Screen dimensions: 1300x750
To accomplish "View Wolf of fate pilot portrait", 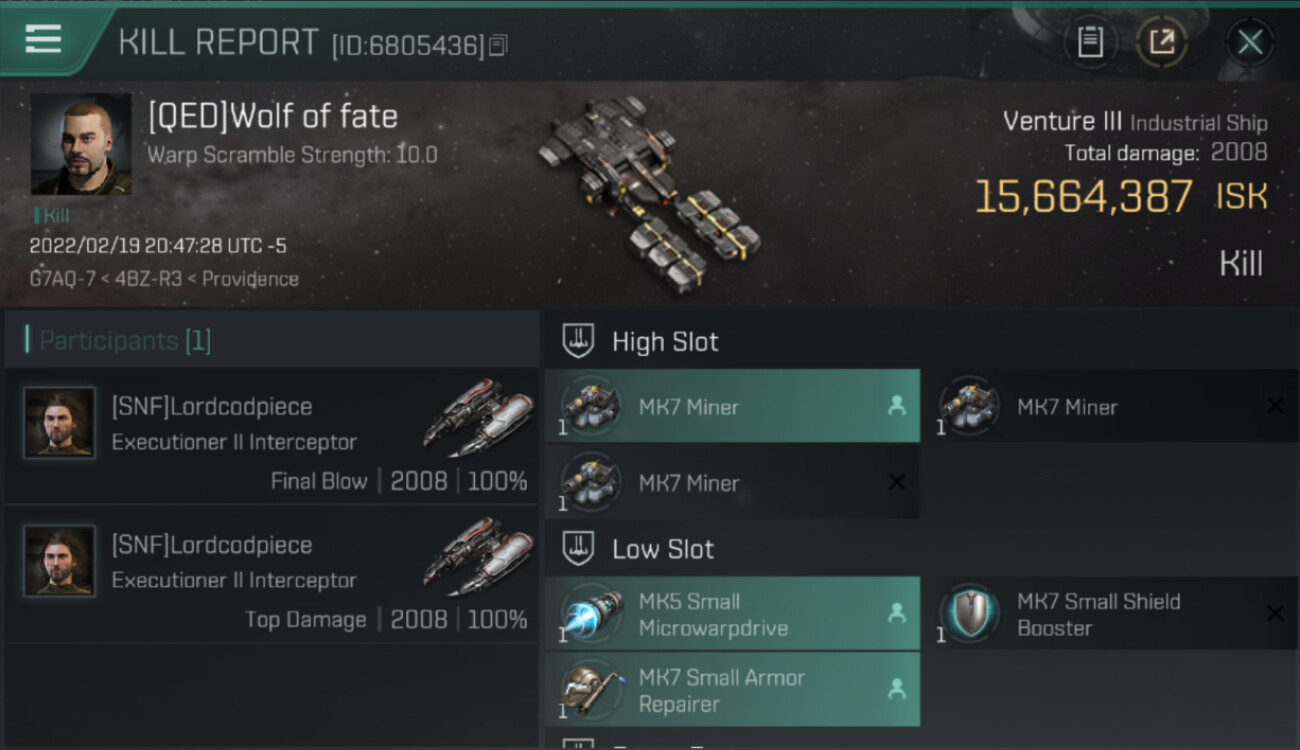I will [81, 144].
